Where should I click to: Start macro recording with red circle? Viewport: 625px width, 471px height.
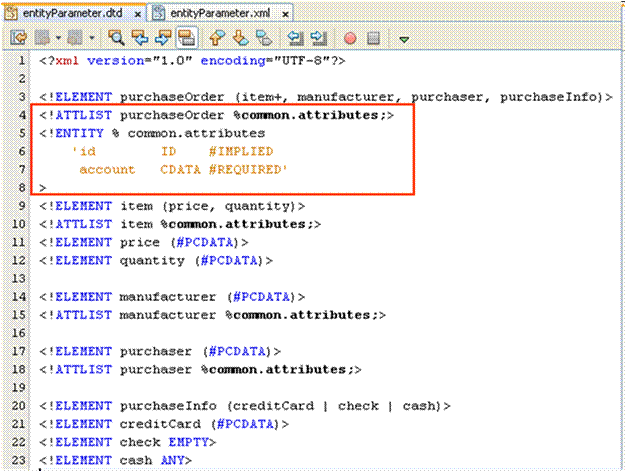click(350, 38)
